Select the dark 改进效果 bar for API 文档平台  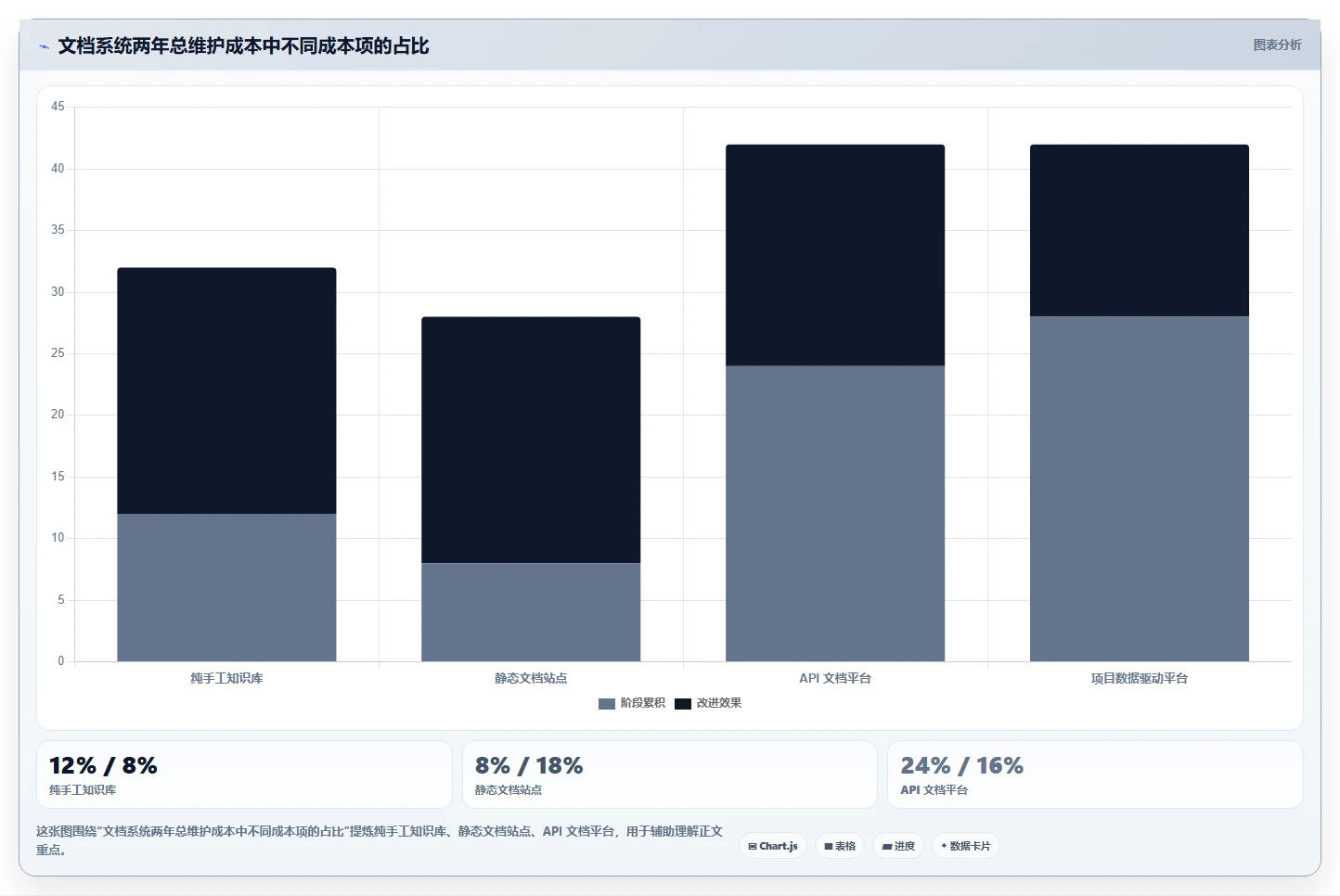pyautogui.click(x=835, y=255)
